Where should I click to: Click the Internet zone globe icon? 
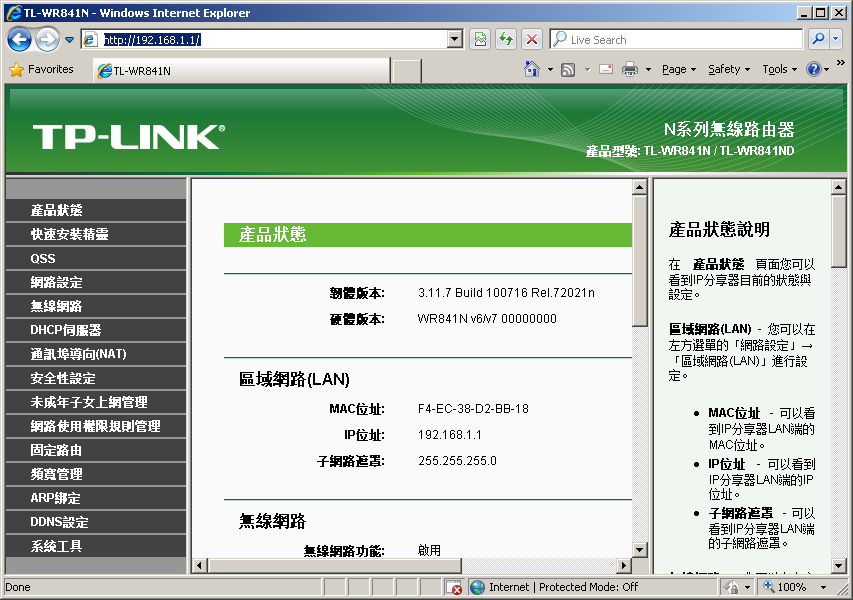pyautogui.click(x=478, y=587)
